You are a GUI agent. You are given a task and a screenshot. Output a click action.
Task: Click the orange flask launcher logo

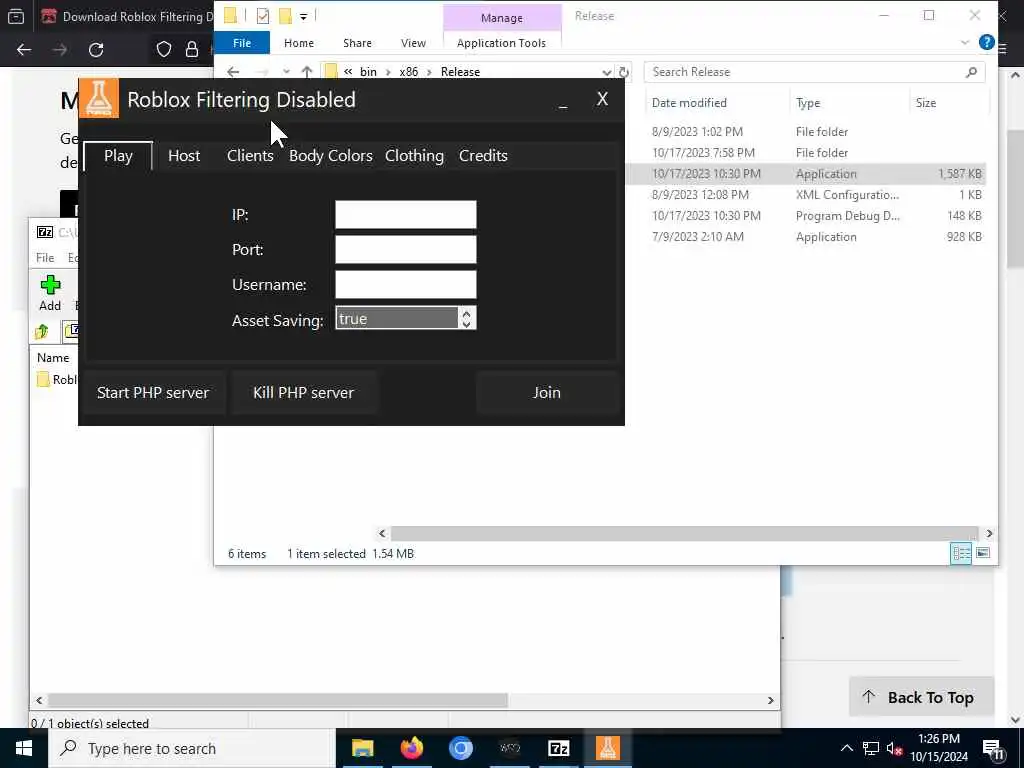[99, 99]
